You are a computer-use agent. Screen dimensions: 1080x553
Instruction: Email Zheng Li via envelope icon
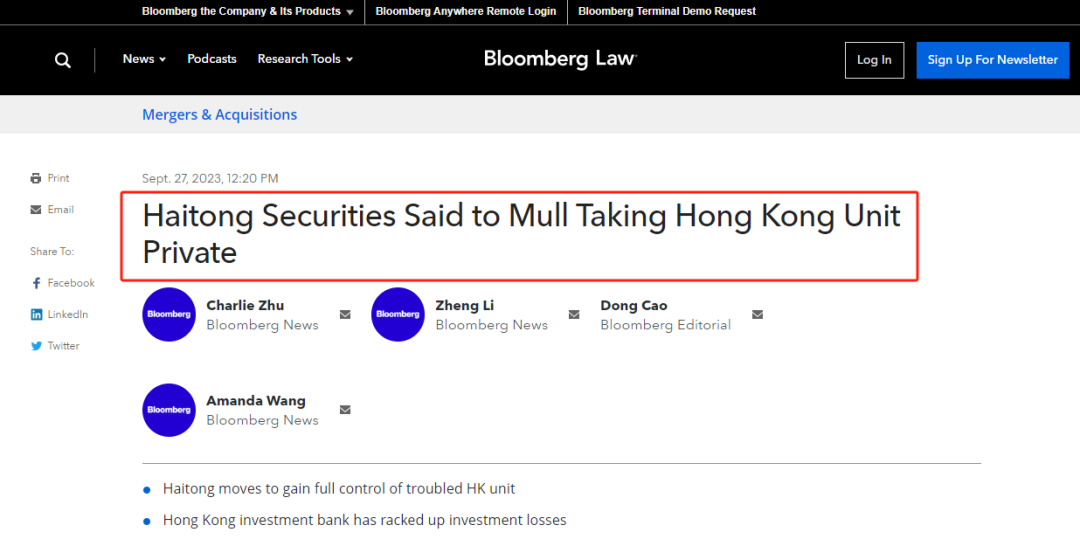click(x=574, y=315)
